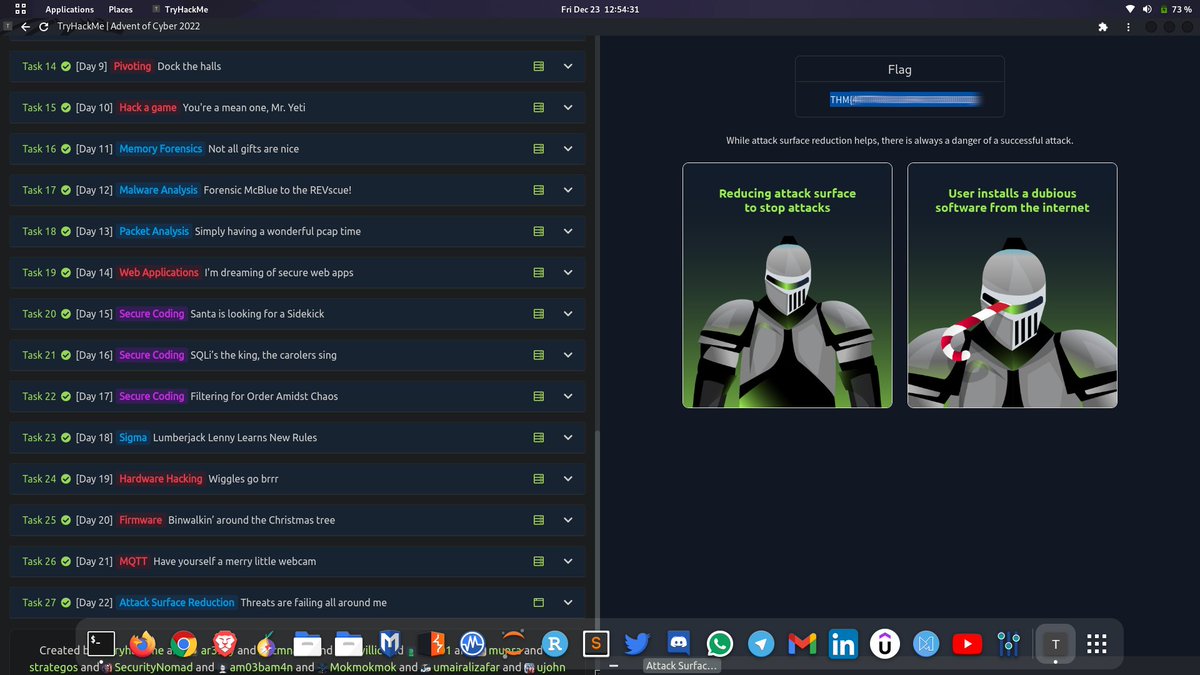This screenshot has width=1200, height=675.
Task: Open the Task 17 Malware Analysis document icon
Action: click(538, 190)
